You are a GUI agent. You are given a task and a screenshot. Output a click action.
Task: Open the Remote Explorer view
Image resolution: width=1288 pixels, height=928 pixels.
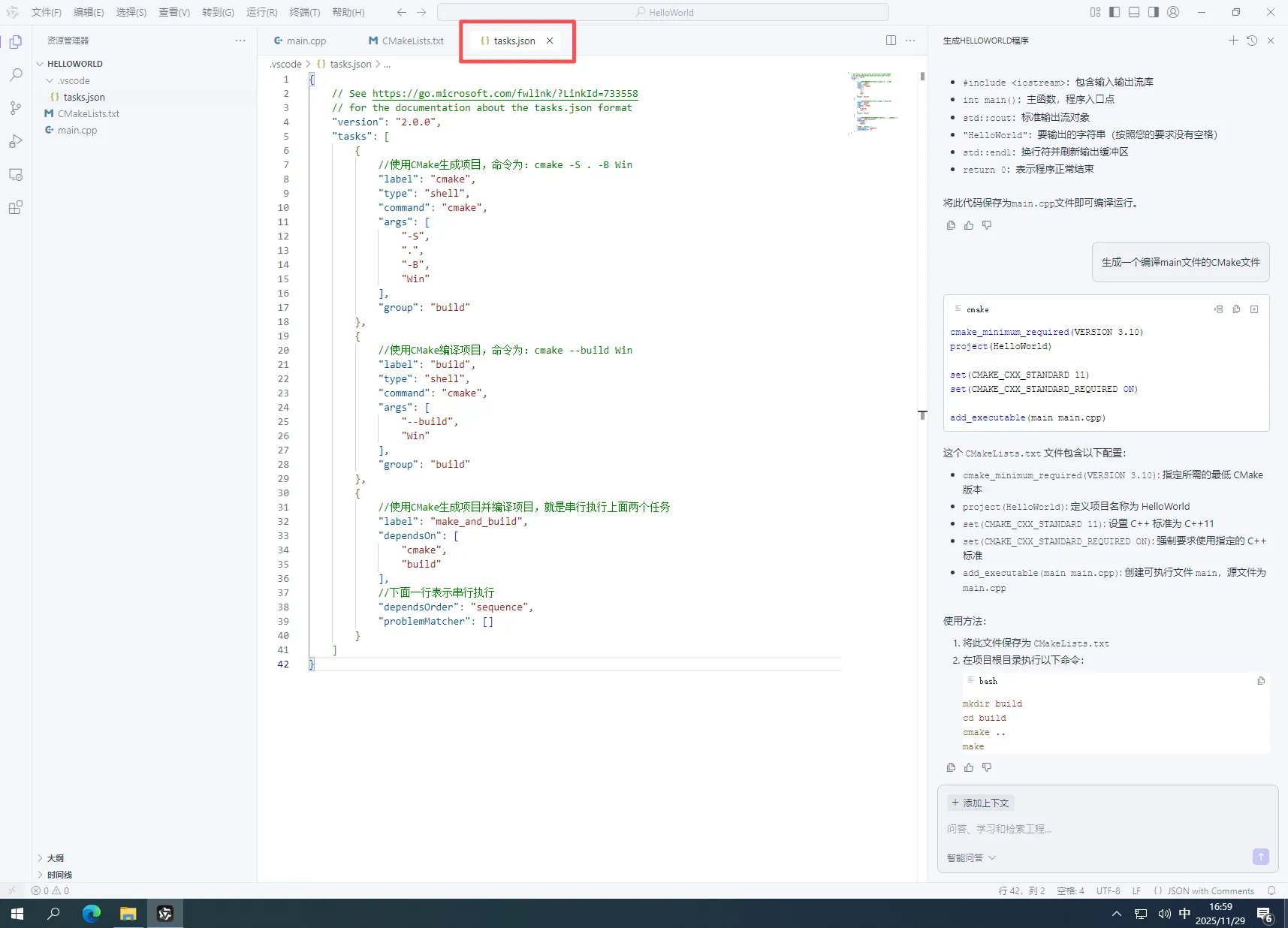pyautogui.click(x=16, y=174)
